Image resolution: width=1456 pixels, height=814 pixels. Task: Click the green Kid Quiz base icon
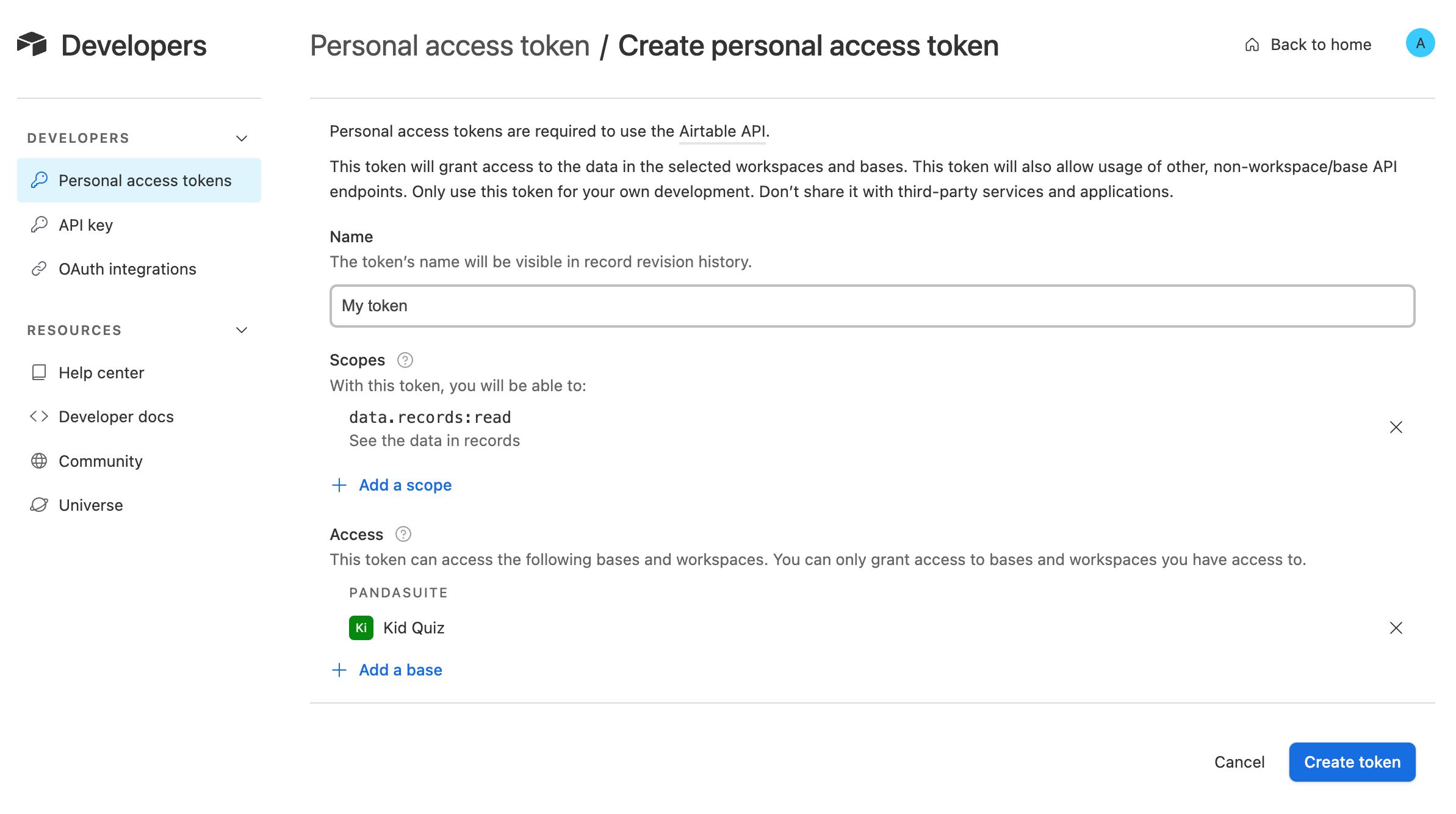[361, 627]
